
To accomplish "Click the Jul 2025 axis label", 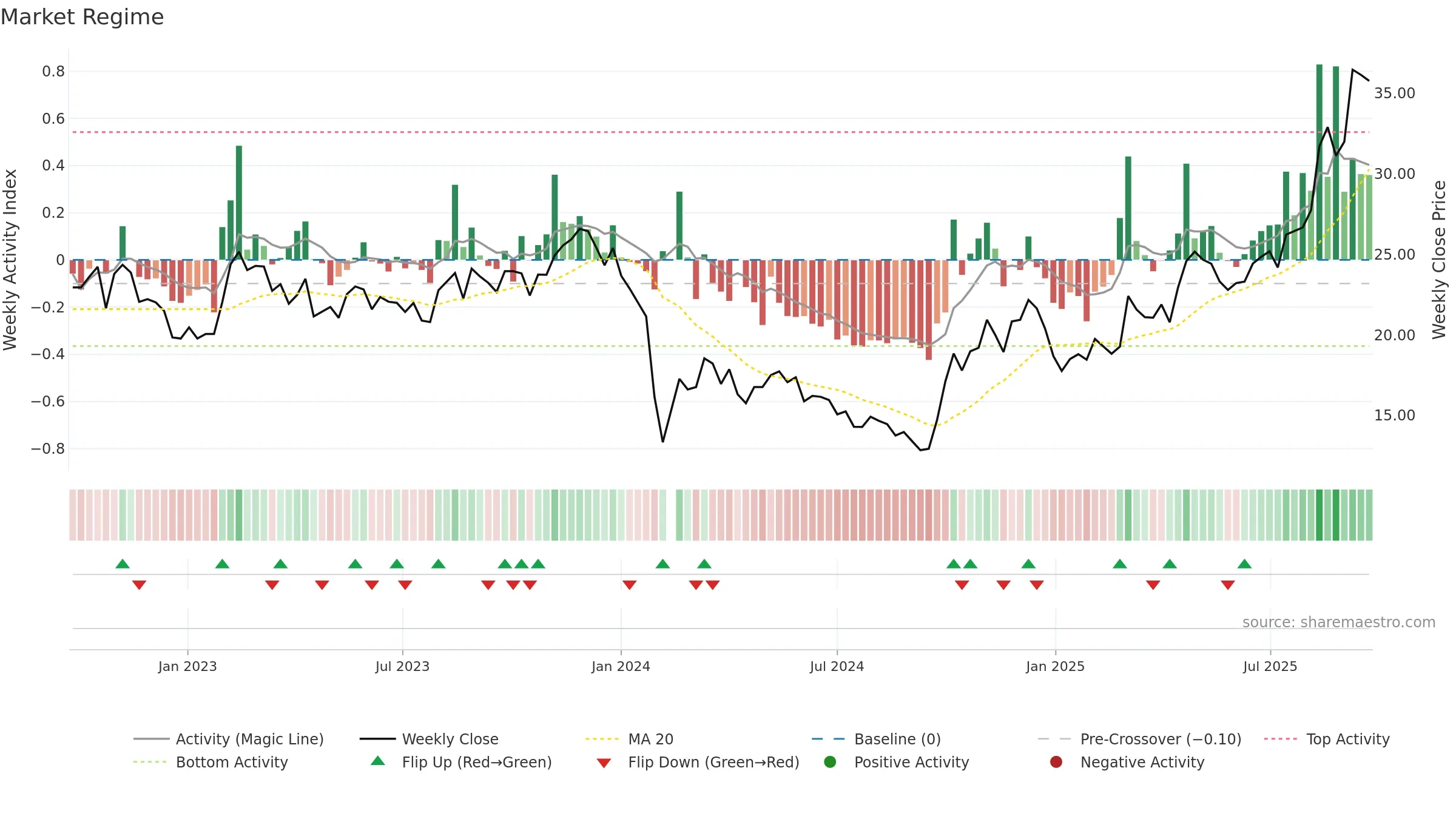I will tap(1270, 666).
